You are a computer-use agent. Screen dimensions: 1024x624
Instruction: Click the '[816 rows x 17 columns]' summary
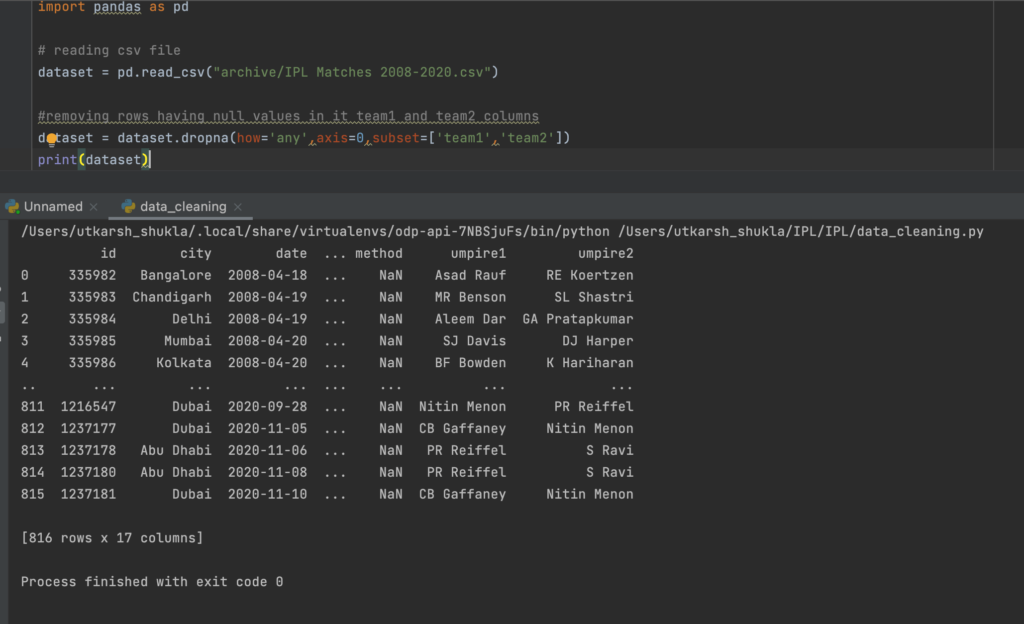[x=112, y=538]
